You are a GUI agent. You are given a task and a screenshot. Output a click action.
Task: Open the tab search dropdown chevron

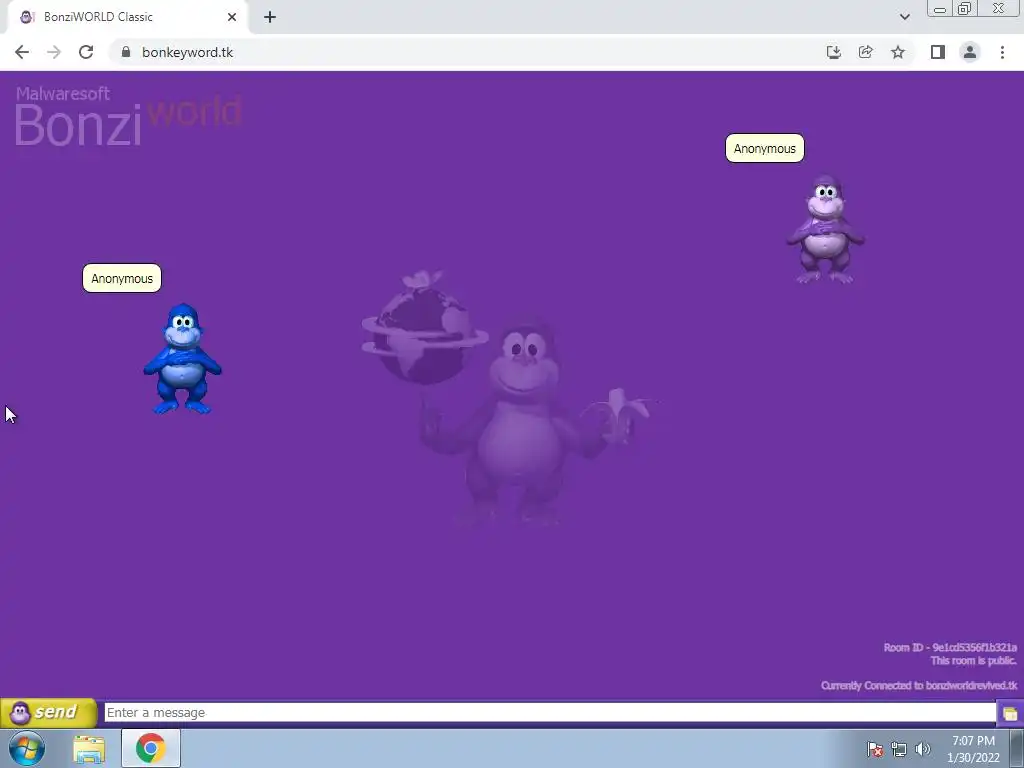coord(904,17)
